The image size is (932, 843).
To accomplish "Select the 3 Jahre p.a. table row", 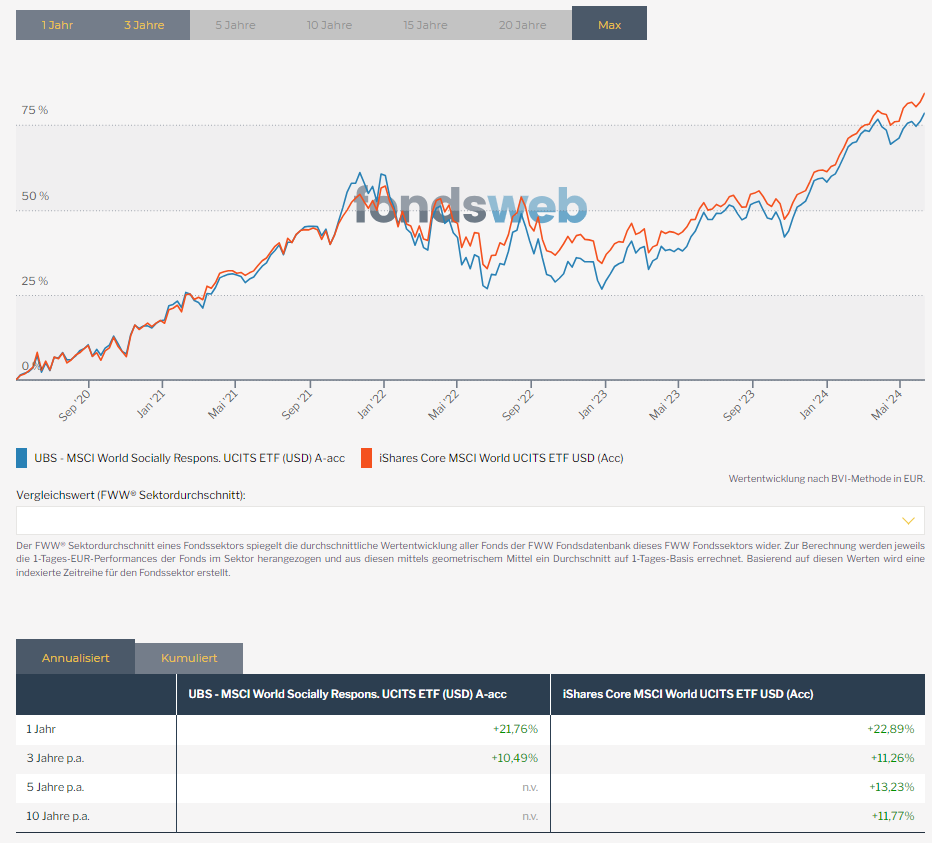I will [55, 758].
